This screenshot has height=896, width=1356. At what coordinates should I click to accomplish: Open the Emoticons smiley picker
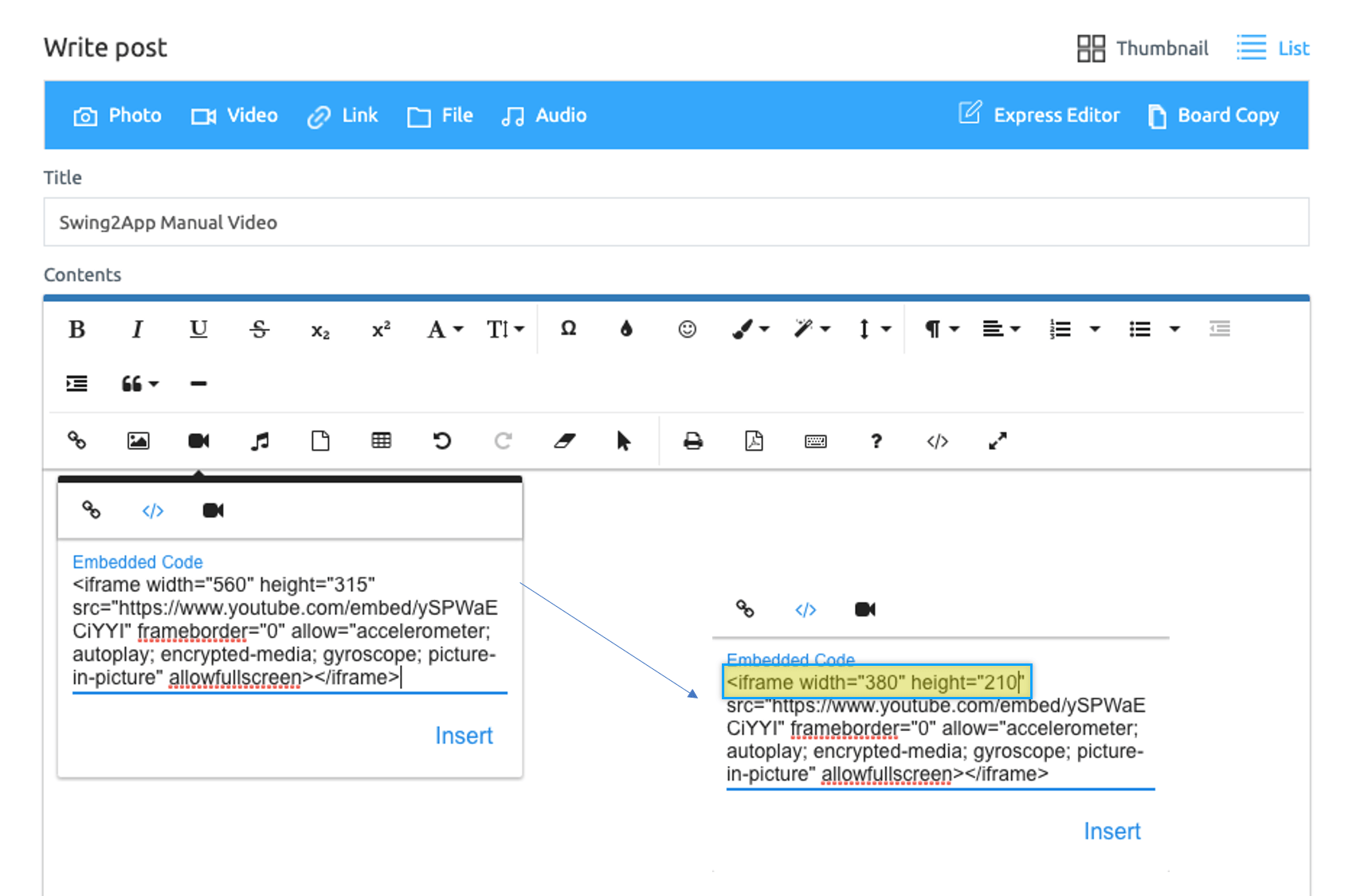[687, 329]
